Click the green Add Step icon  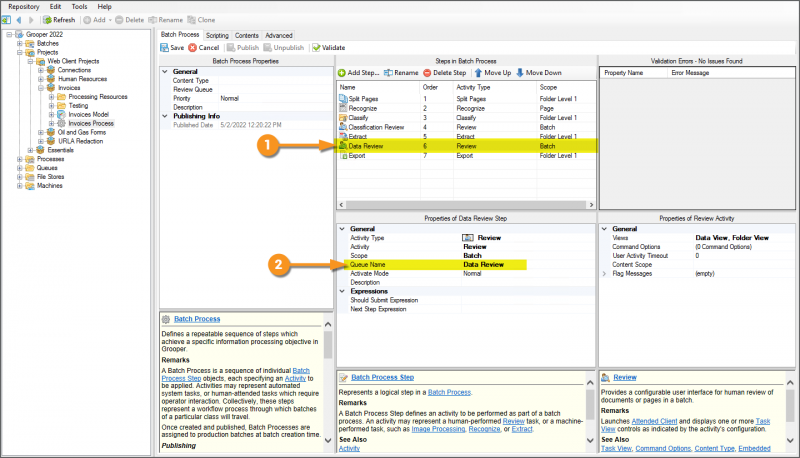coord(341,73)
